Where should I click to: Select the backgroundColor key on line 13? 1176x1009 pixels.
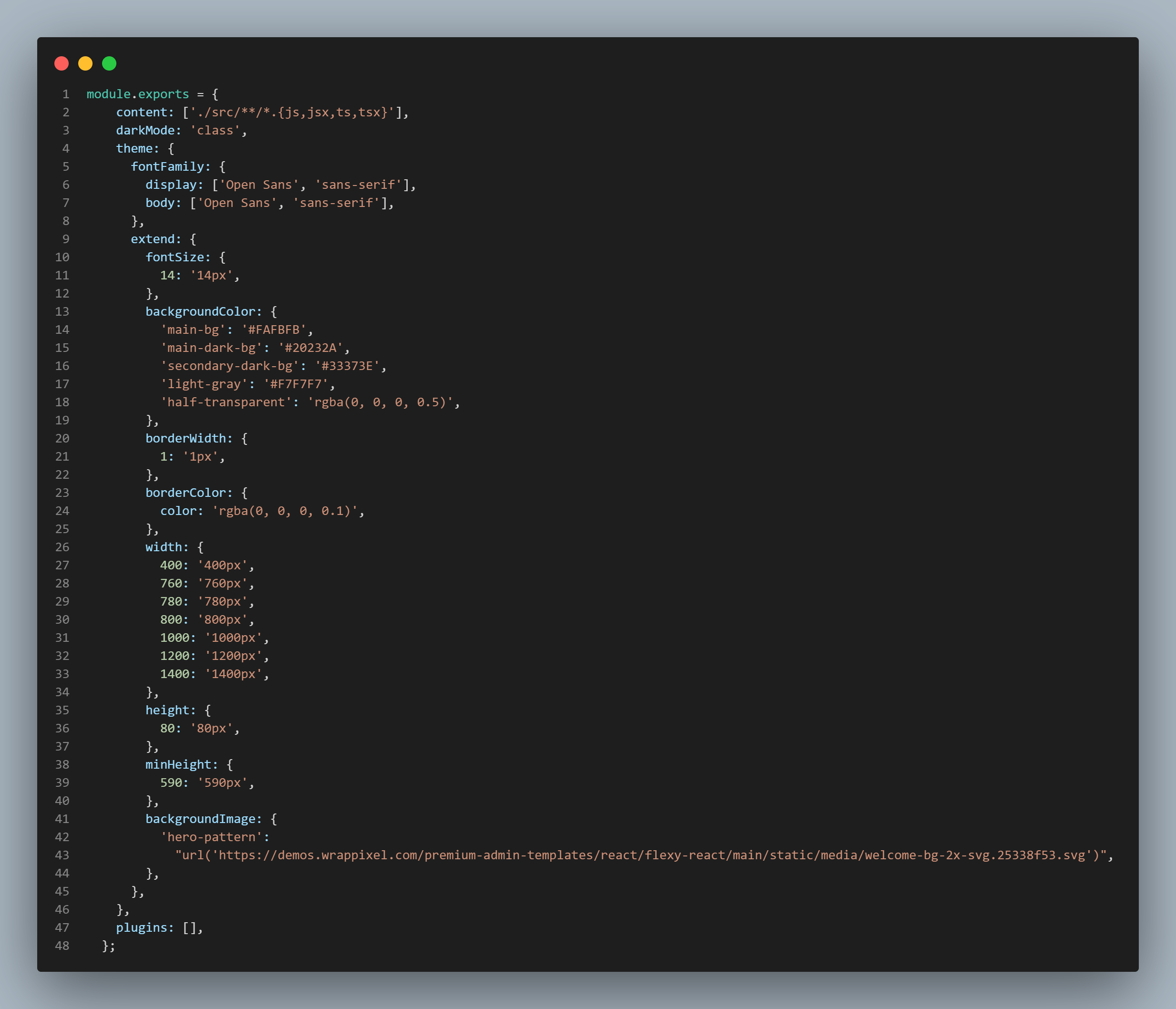202,311
